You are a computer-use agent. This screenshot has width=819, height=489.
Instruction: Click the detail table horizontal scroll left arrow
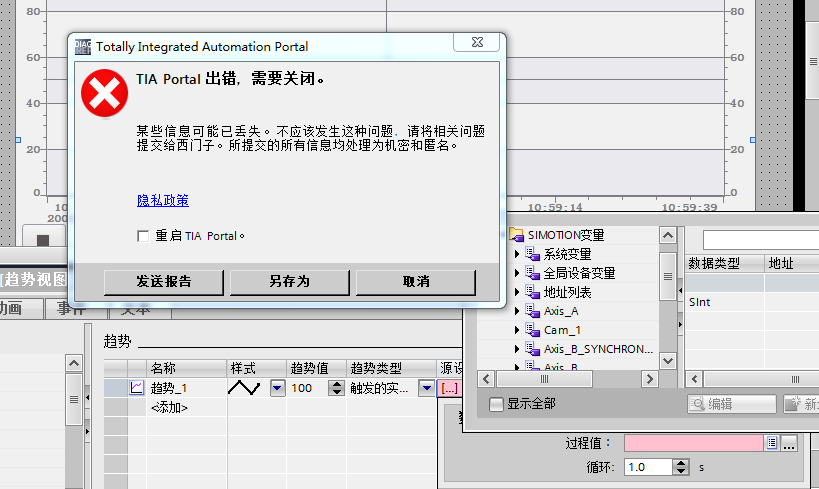695,379
